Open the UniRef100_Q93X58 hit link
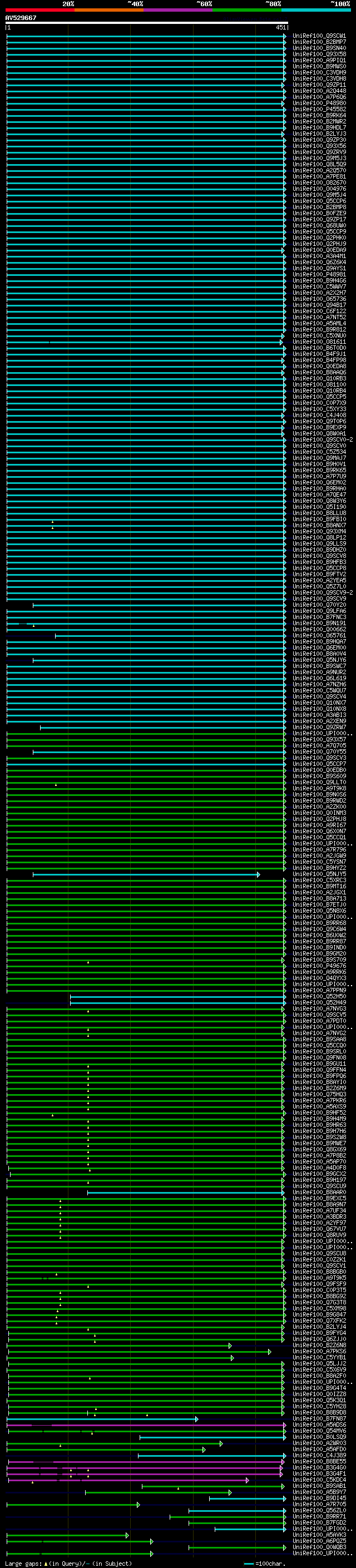 [319, 54]
